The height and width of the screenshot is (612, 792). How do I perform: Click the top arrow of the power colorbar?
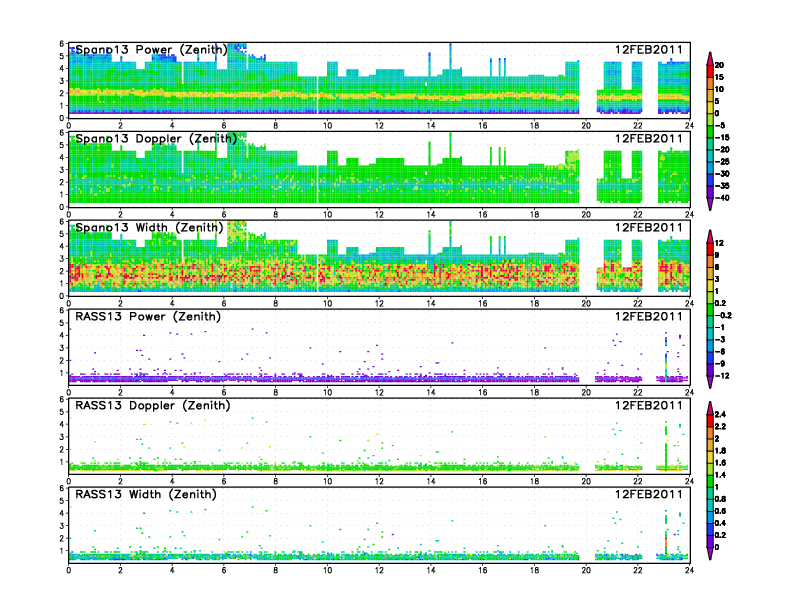click(x=709, y=55)
